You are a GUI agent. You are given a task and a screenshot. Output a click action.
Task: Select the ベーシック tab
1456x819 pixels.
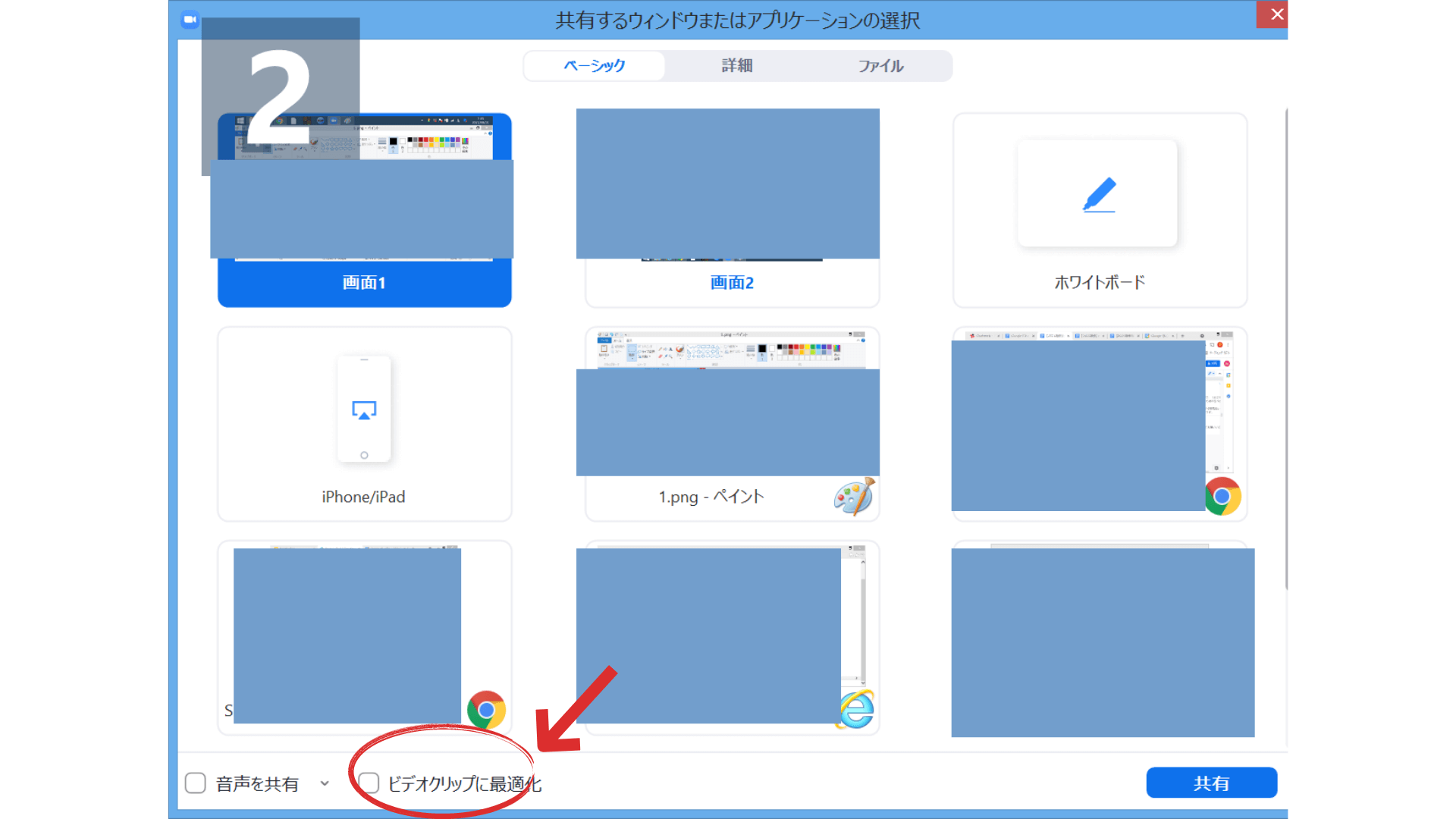[595, 66]
